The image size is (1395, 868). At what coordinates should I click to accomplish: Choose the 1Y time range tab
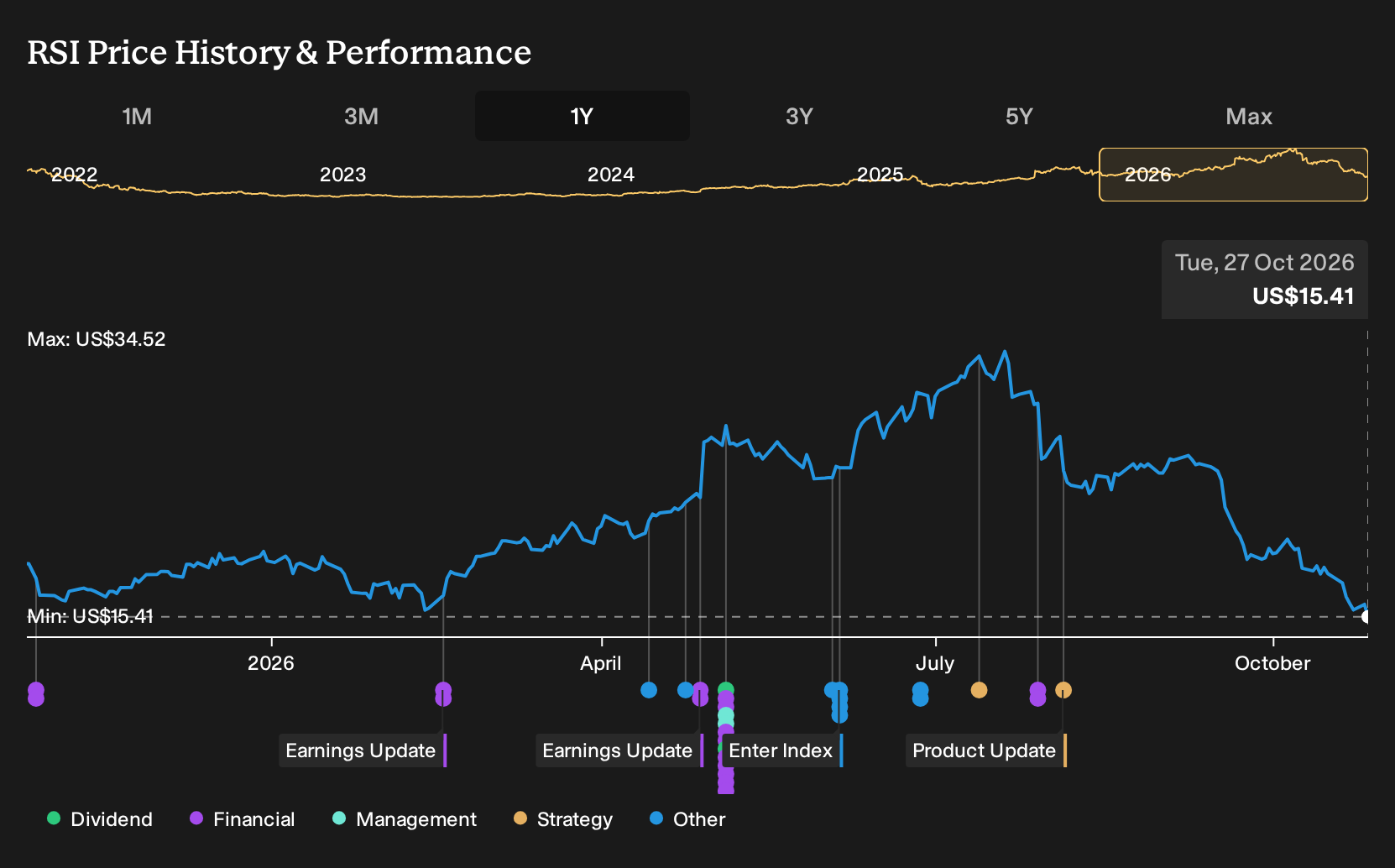tap(582, 116)
